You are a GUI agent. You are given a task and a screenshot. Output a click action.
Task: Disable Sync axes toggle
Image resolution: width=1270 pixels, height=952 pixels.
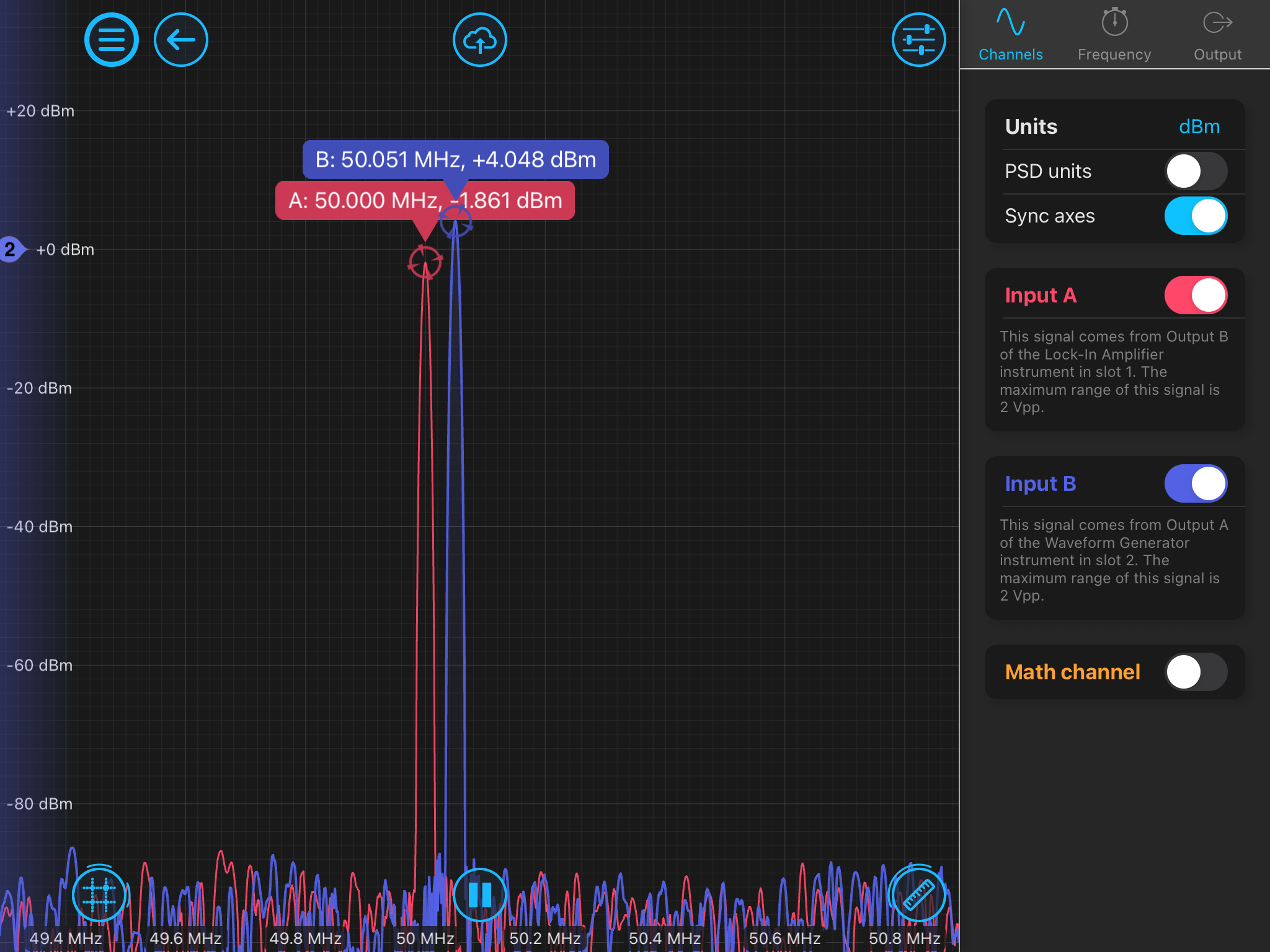[x=1196, y=216]
